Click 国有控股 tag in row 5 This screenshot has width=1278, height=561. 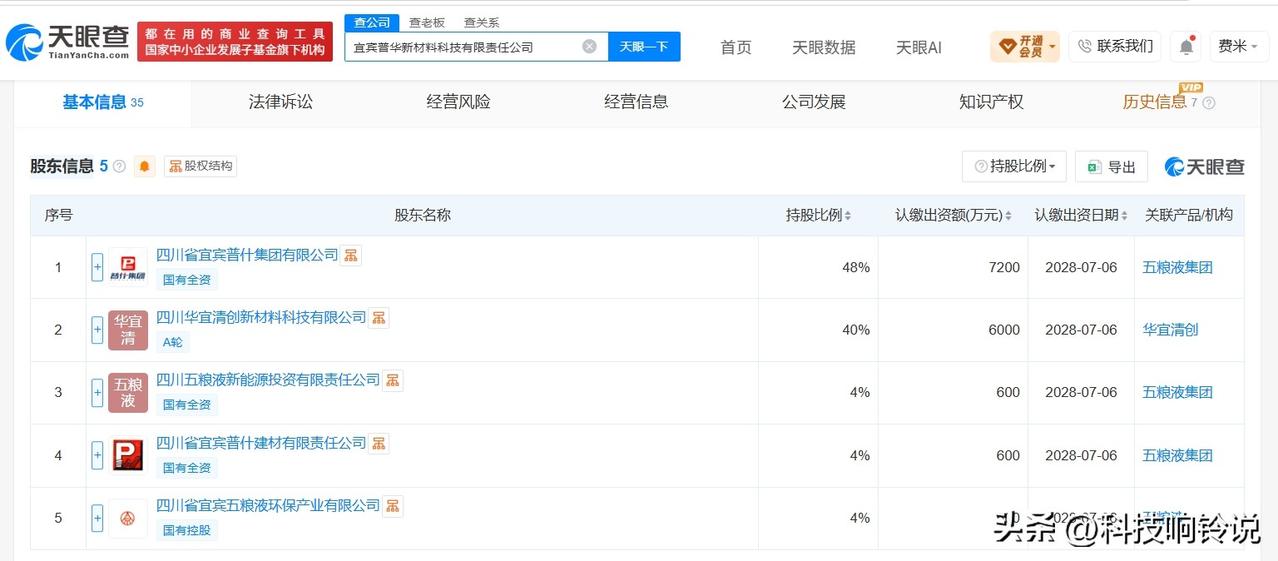187,530
